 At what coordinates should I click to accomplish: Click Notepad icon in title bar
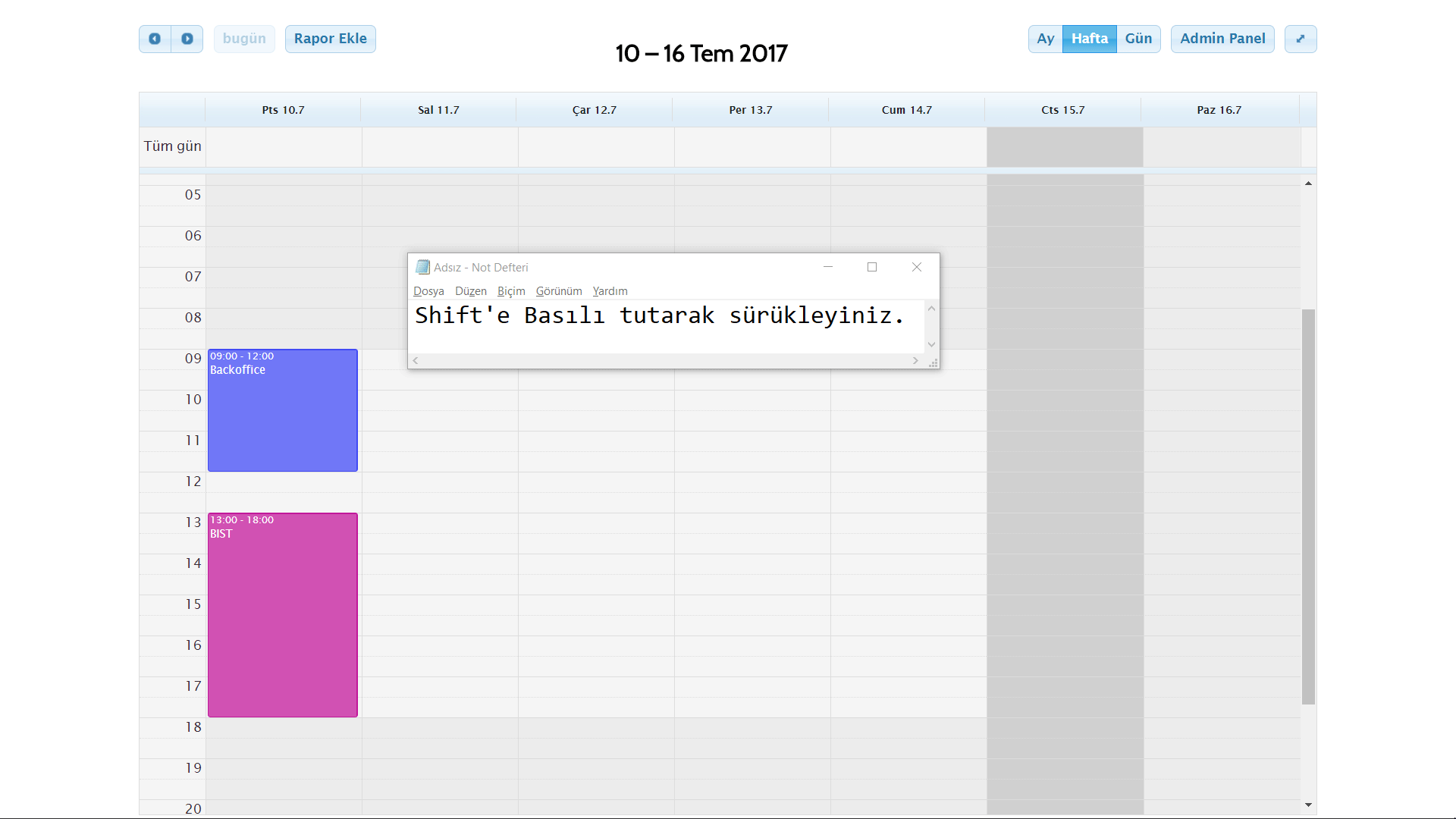[x=422, y=267]
